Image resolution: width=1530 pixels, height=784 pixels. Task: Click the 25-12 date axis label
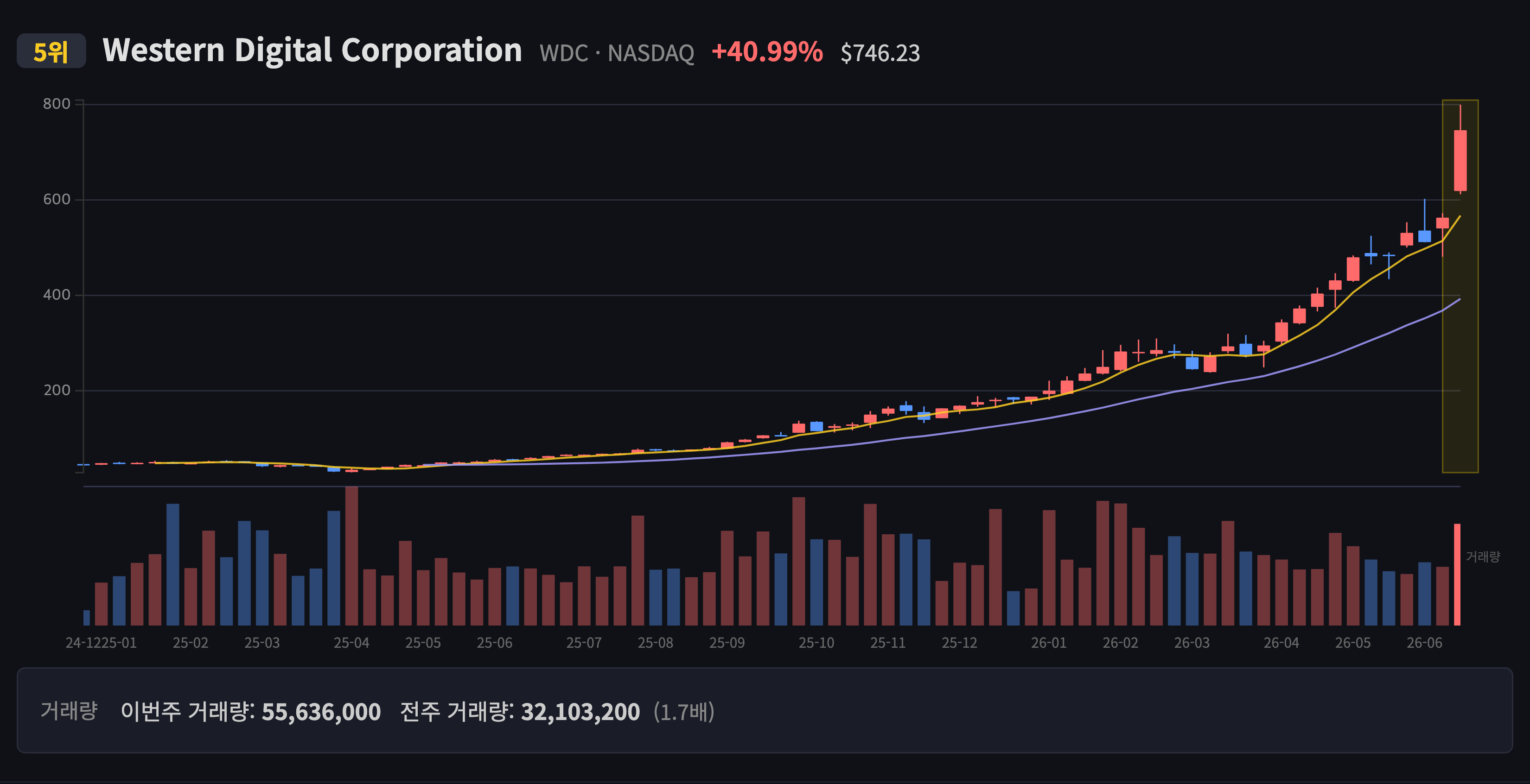point(960,643)
